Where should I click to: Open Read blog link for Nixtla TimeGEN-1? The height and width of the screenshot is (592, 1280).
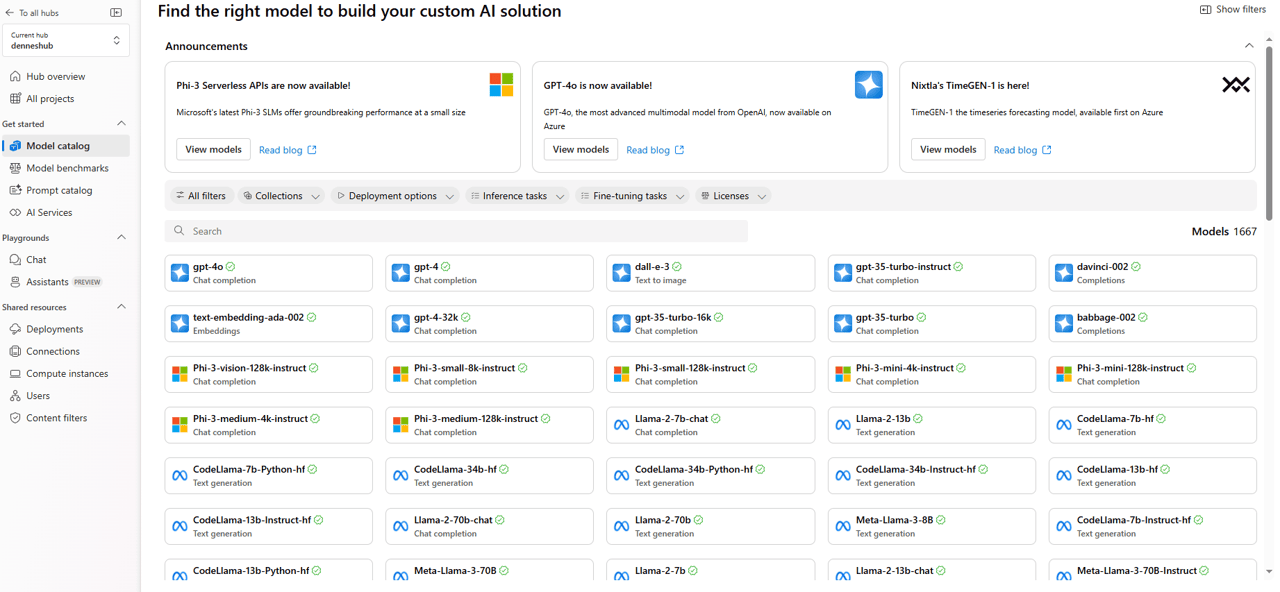click(x=1023, y=150)
